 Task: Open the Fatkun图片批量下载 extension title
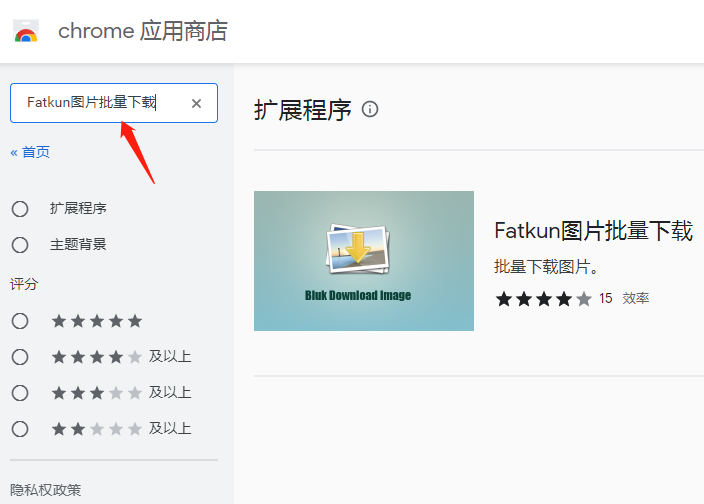click(593, 231)
